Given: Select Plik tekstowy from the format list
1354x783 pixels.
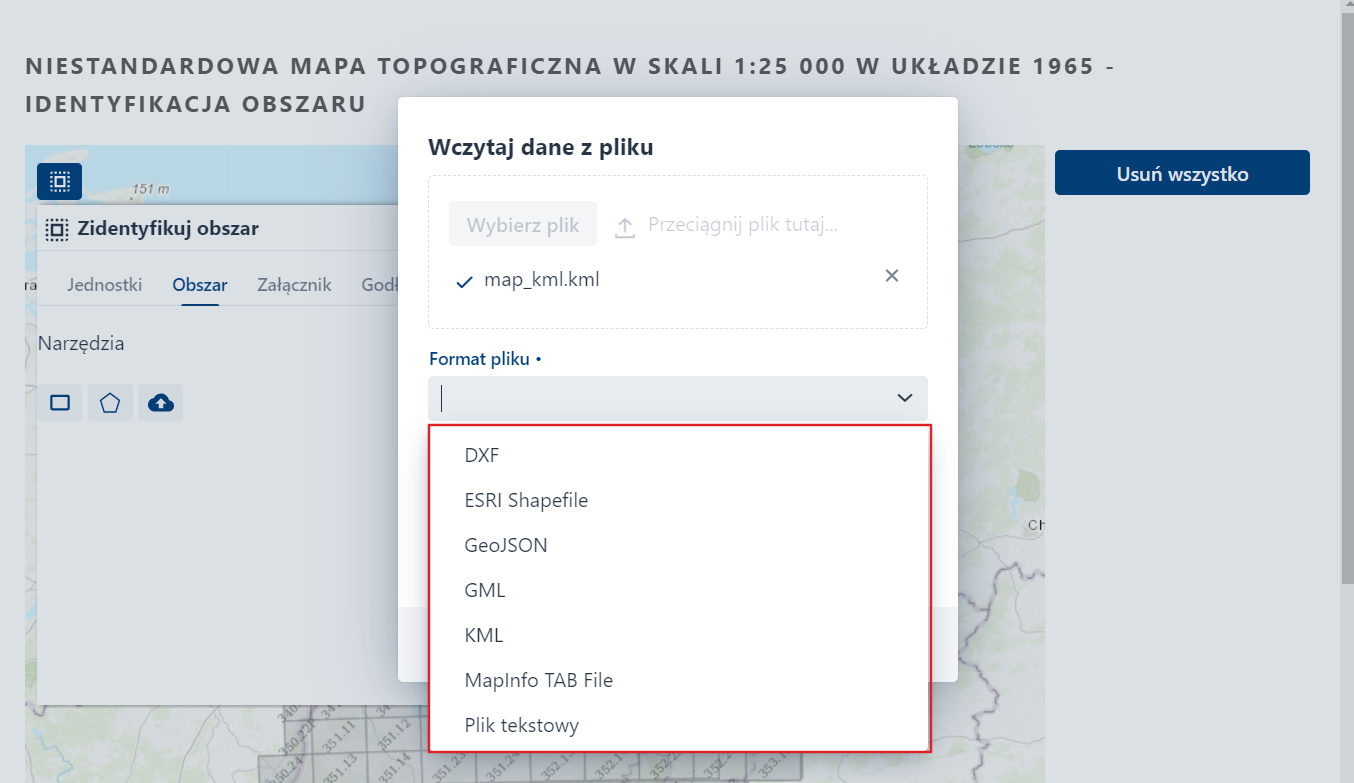Looking at the screenshot, I should click(520, 724).
